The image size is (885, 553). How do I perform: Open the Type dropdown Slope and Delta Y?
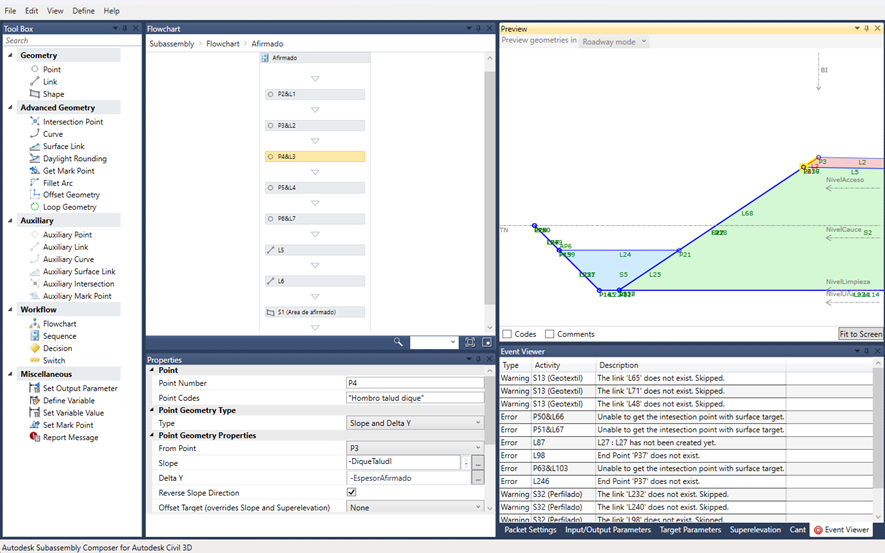point(415,423)
